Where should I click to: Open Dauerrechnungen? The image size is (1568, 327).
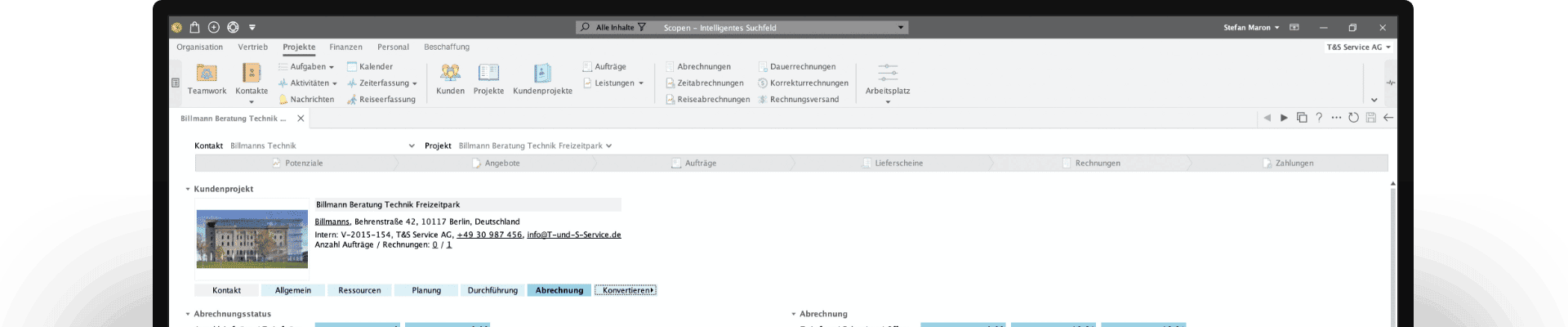point(797,66)
